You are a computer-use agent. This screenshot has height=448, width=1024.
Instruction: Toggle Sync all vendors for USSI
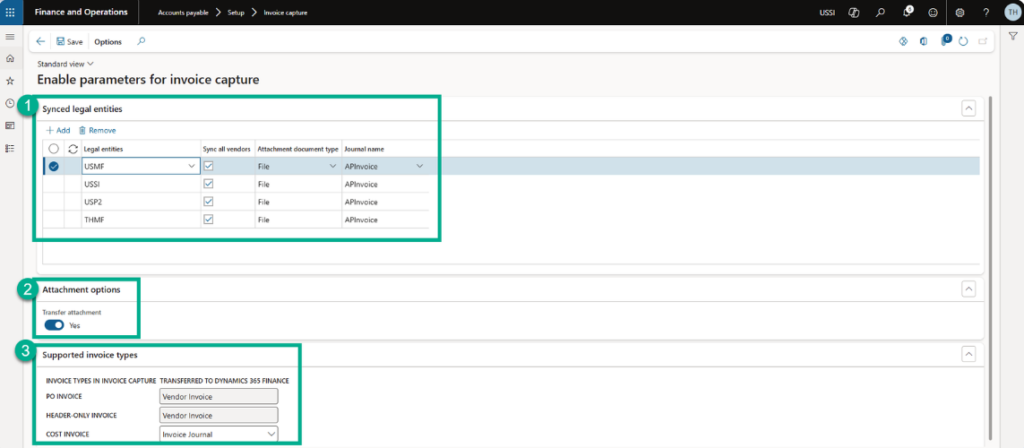point(208,184)
